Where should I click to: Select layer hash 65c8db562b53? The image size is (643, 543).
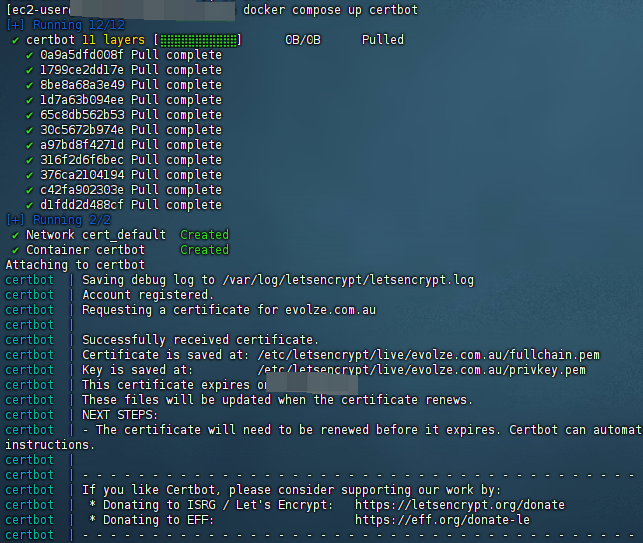click(82, 115)
